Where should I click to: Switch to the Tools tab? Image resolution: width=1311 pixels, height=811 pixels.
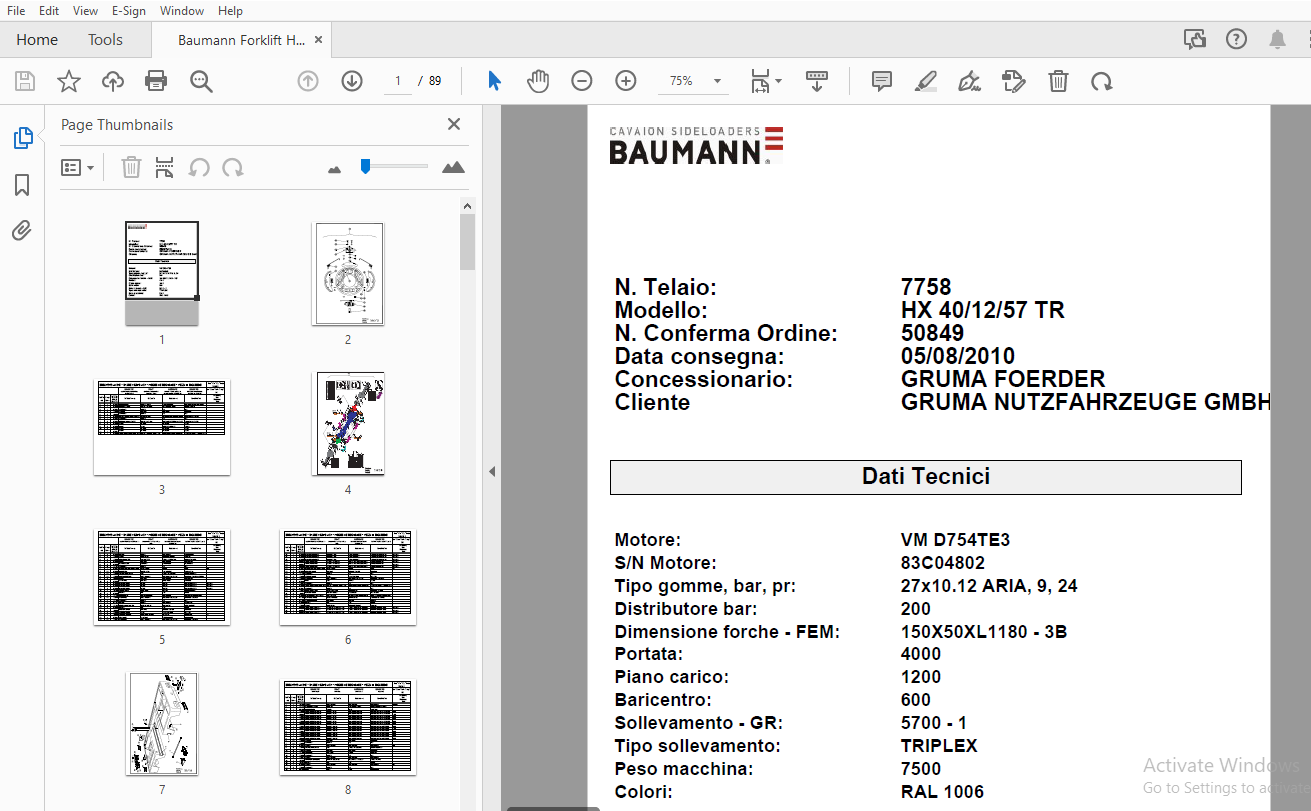(x=105, y=40)
